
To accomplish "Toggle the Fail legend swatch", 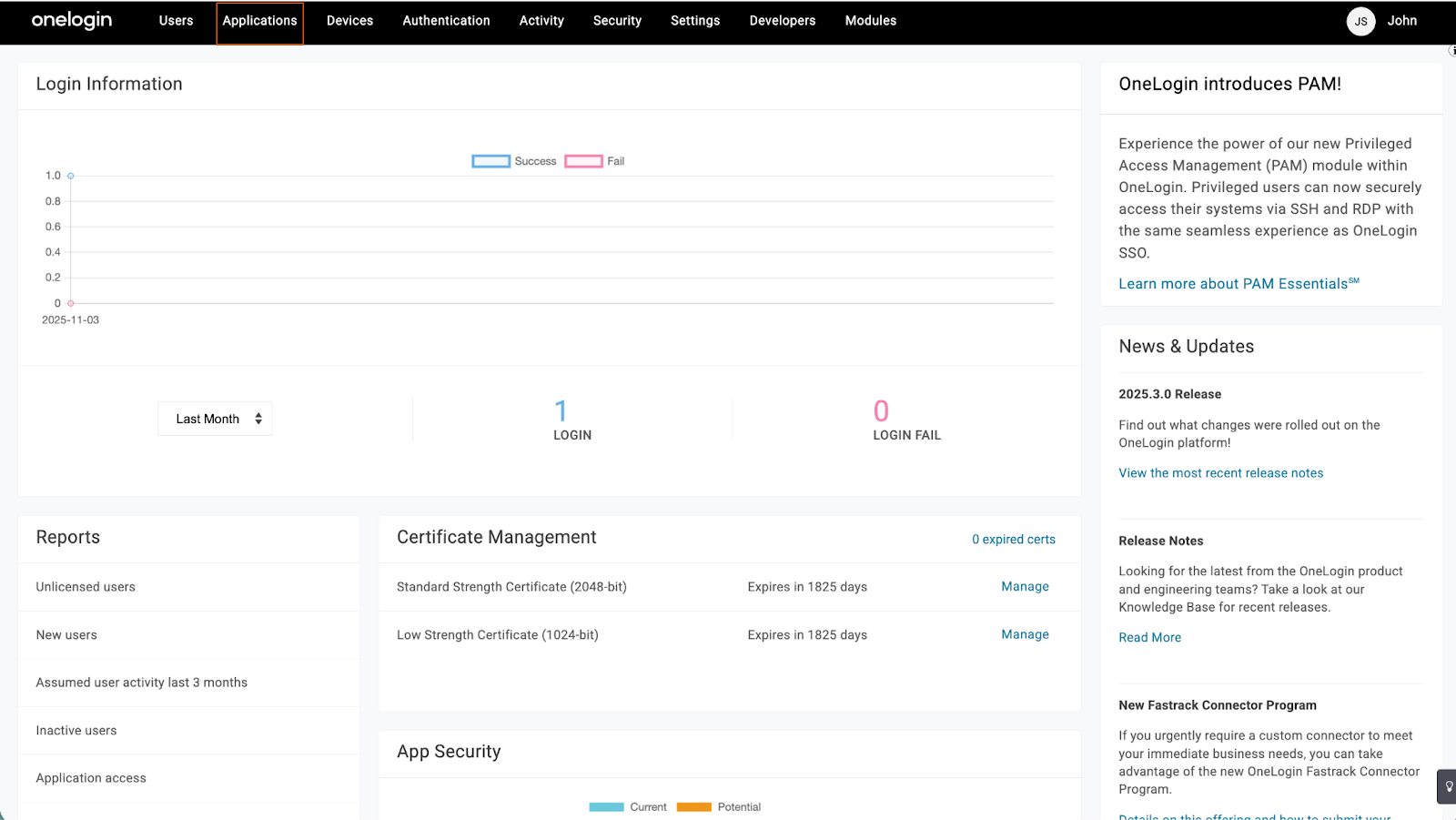I will [583, 161].
